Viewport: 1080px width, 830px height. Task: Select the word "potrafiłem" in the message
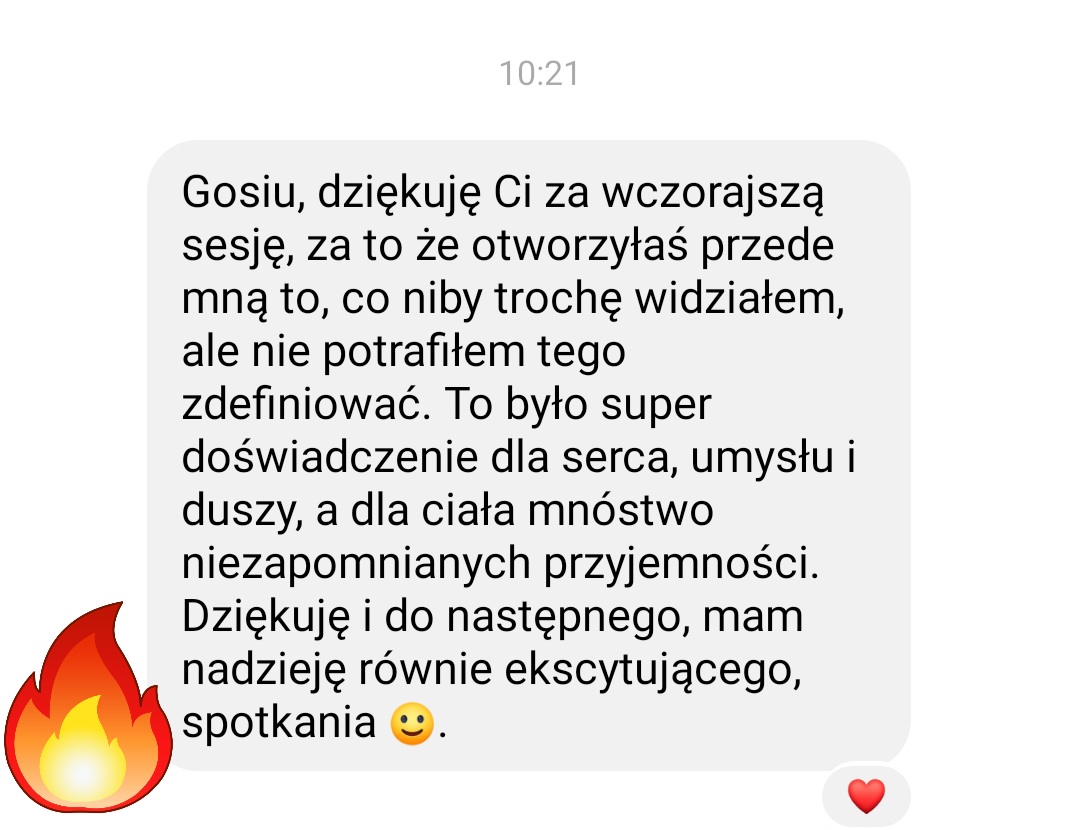tap(424, 352)
